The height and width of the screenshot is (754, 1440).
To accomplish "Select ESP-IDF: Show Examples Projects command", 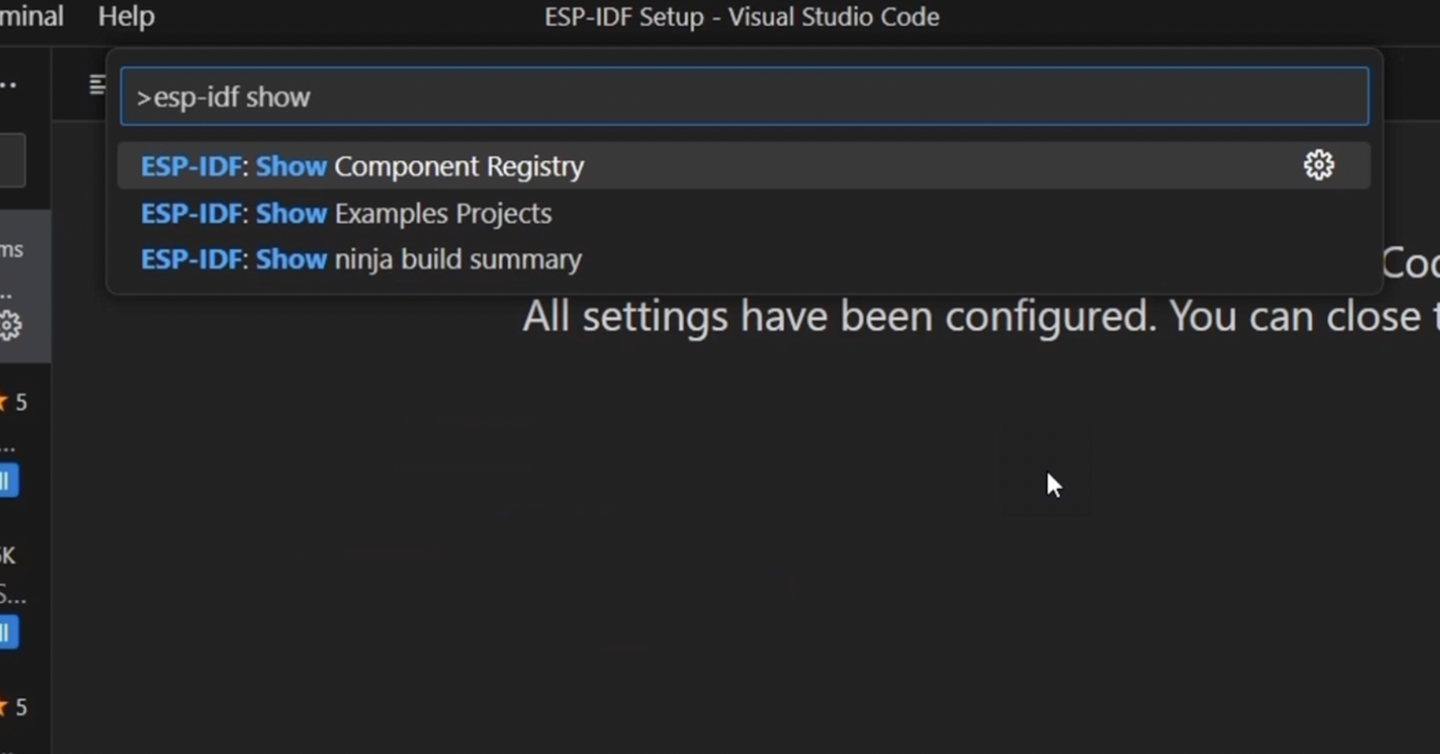I will tap(347, 213).
